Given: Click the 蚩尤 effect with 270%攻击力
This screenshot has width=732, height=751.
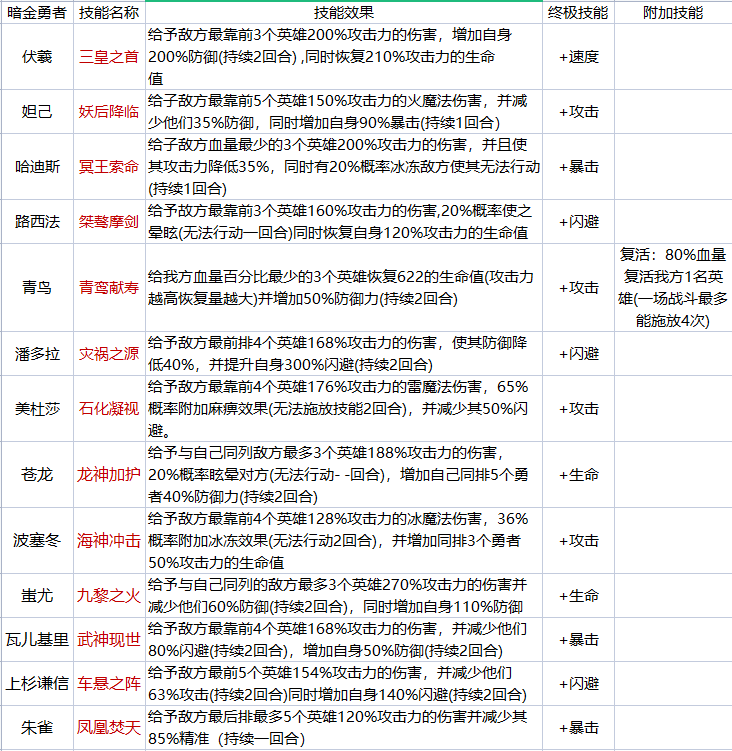Looking at the screenshot, I should 343,595.
